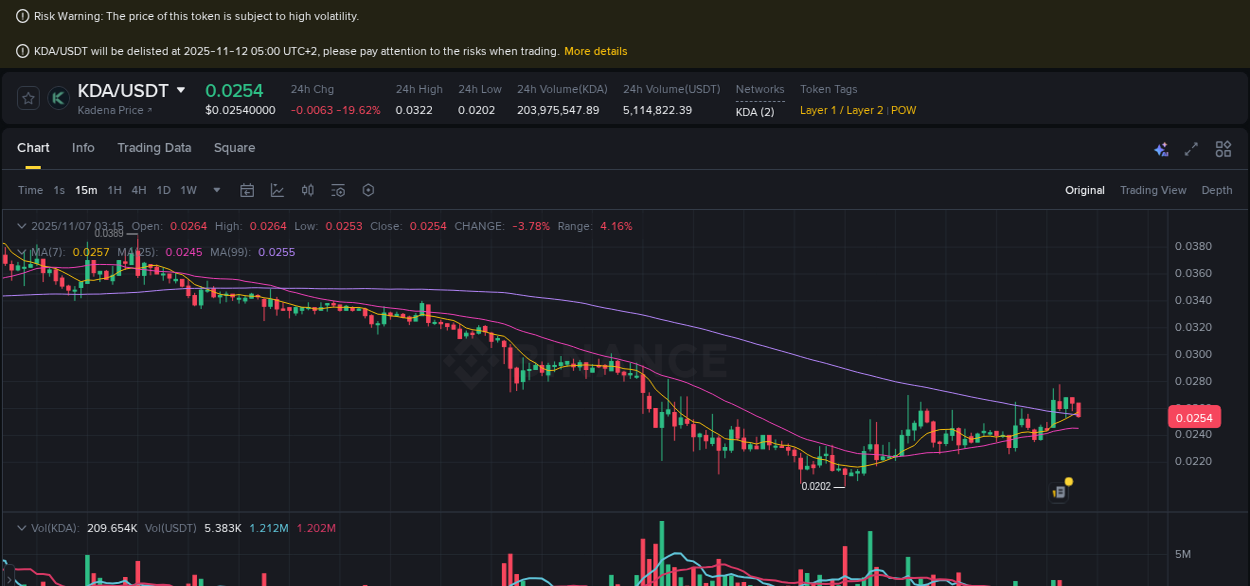Viewport: 1250px width, 586px height.
Task: Switch to the Trading Data tab
Action: (x=154, y=148)
